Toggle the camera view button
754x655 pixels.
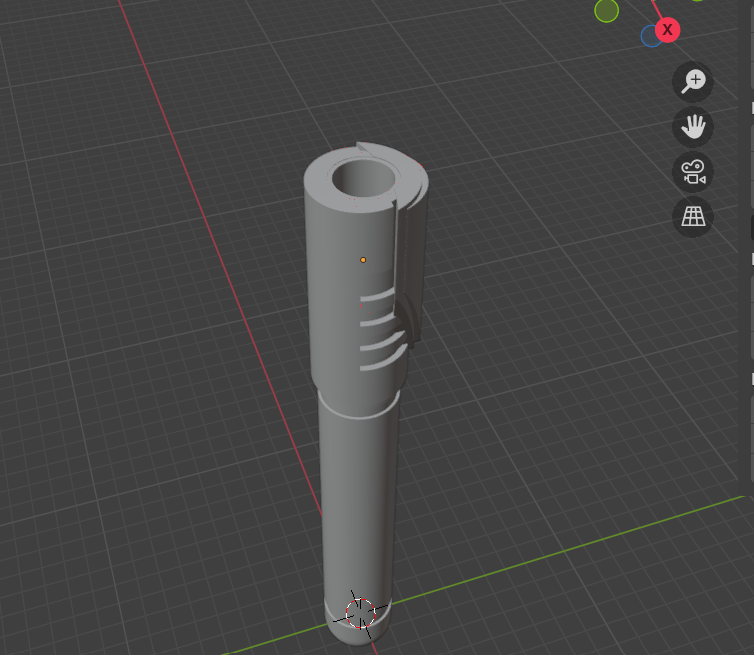692,172
